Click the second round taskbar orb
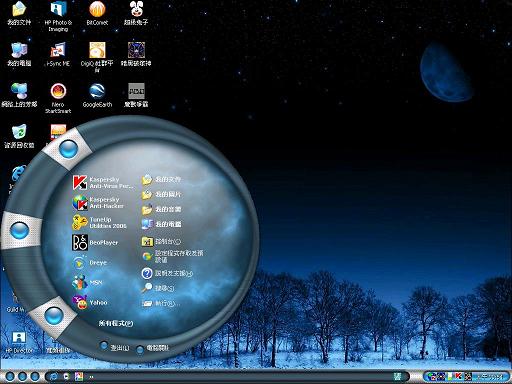 click(22, 377)
